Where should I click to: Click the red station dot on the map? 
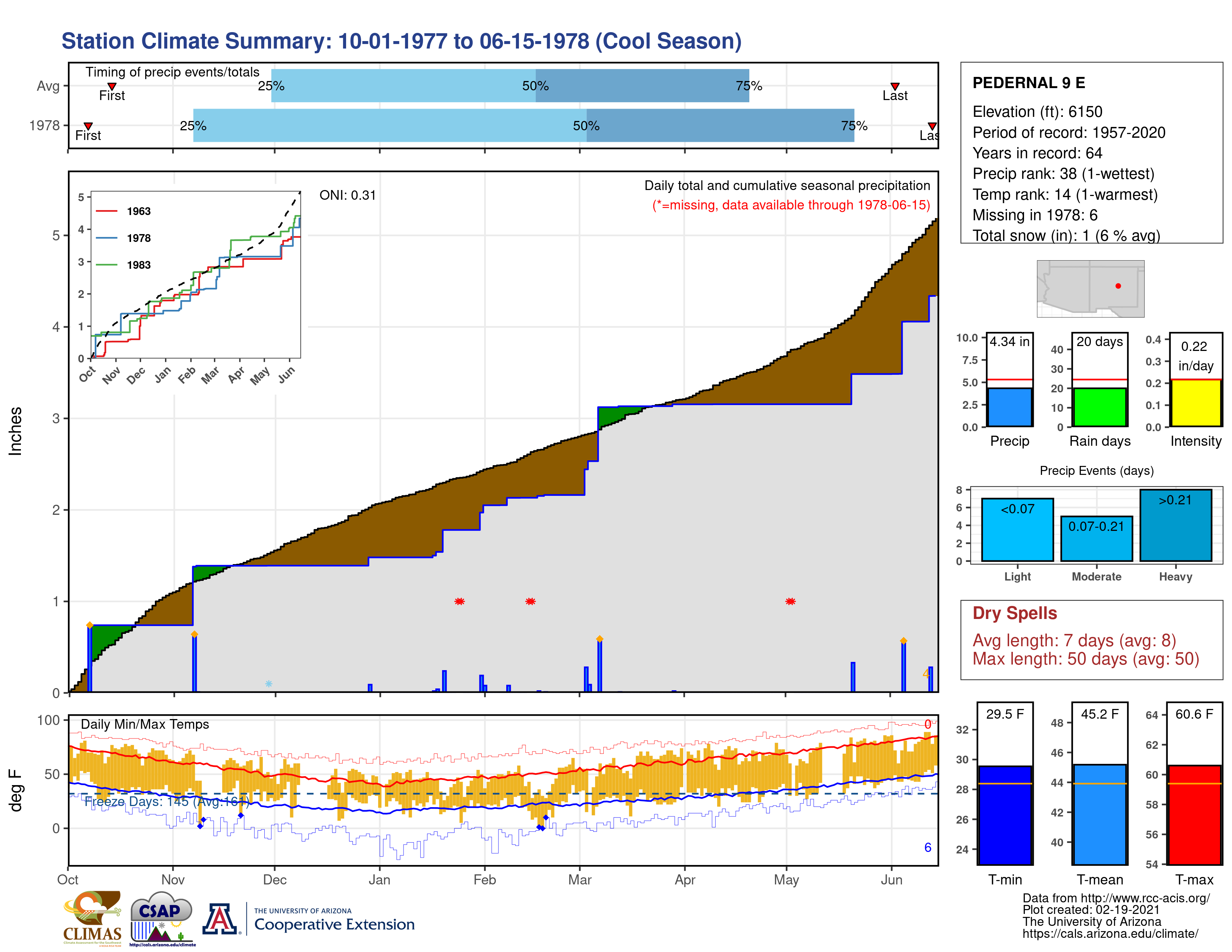[1118, 286]
